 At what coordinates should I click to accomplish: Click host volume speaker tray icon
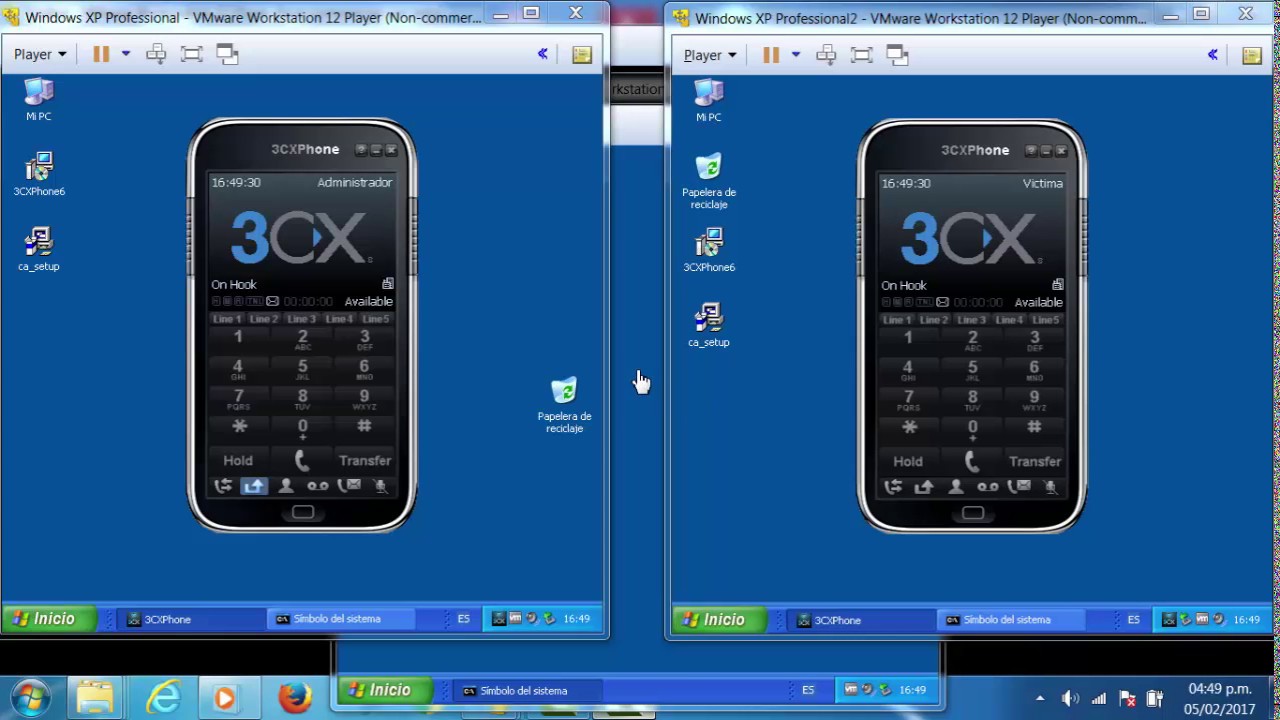1069,699
